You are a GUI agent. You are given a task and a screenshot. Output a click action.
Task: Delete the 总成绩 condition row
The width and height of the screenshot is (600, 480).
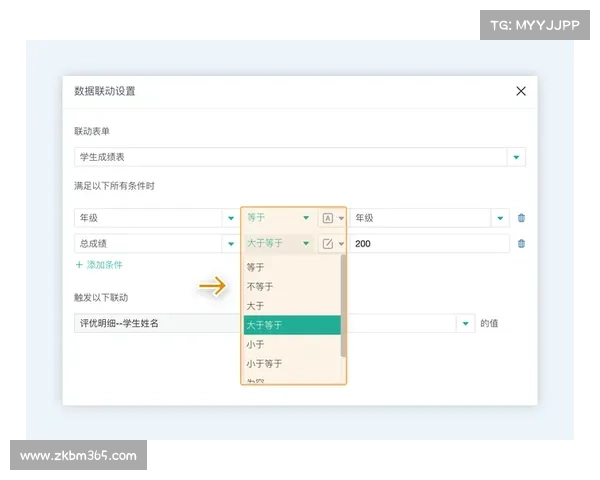(521, 243)
